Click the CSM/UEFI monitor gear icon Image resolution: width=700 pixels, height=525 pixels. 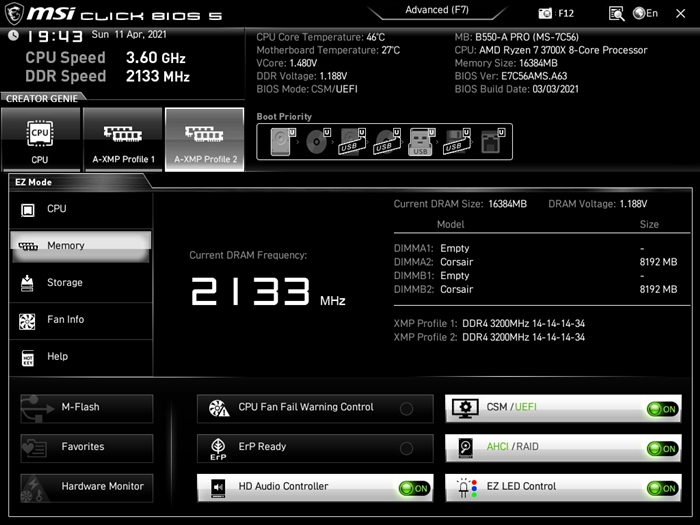[465, 408]
